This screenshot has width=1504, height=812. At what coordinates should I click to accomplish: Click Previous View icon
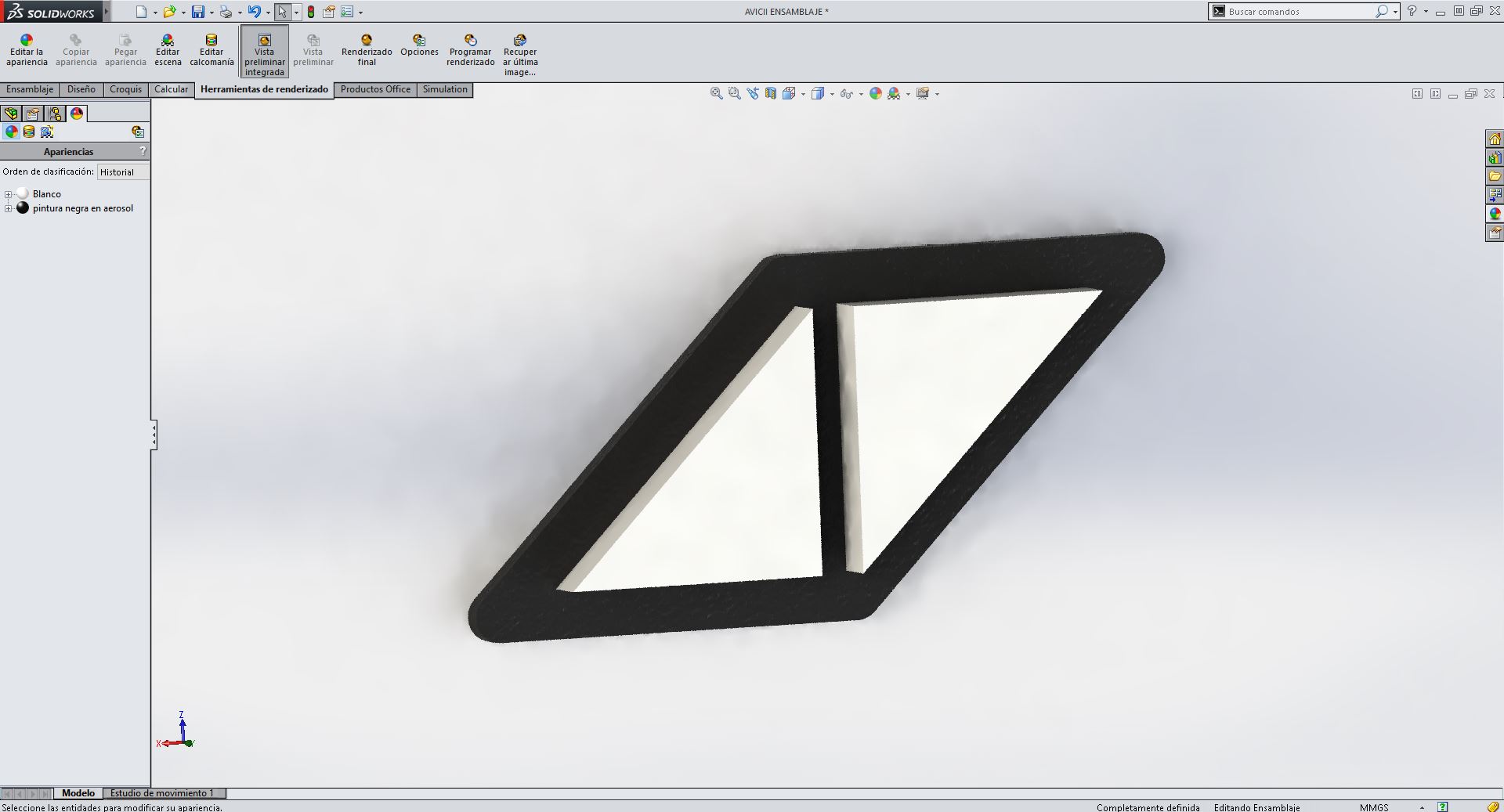(753, 93)
